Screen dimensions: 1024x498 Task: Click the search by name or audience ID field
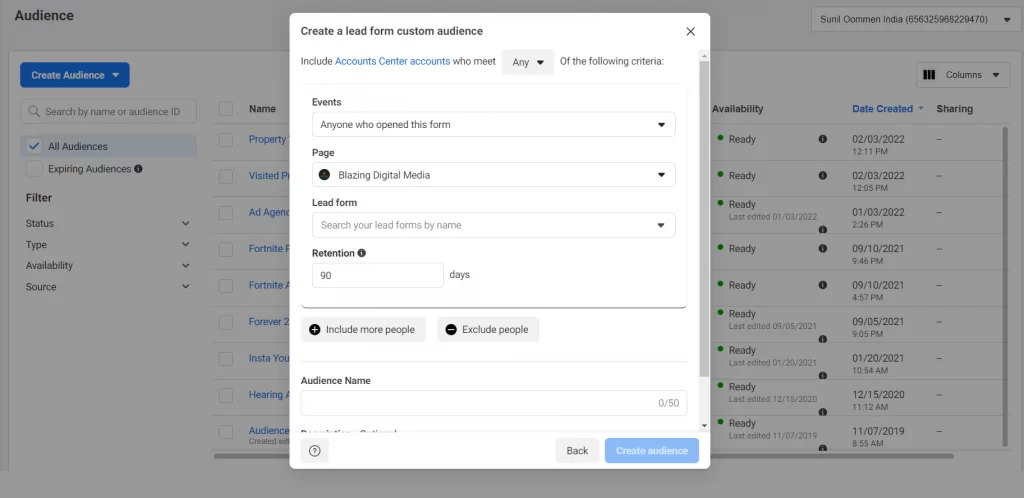point(108,112)
